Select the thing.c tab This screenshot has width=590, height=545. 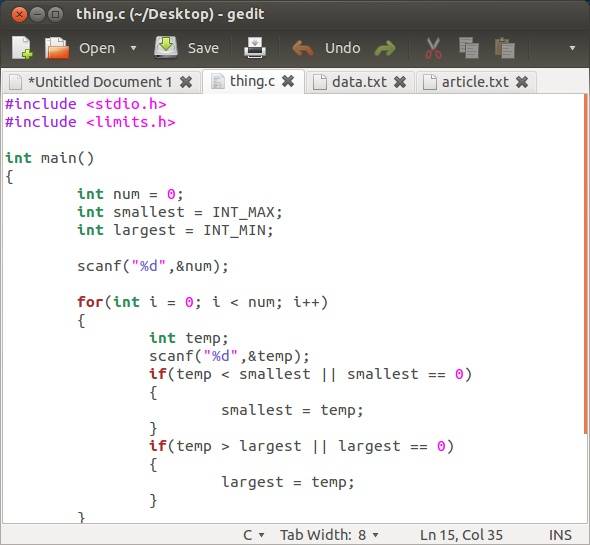252,81
